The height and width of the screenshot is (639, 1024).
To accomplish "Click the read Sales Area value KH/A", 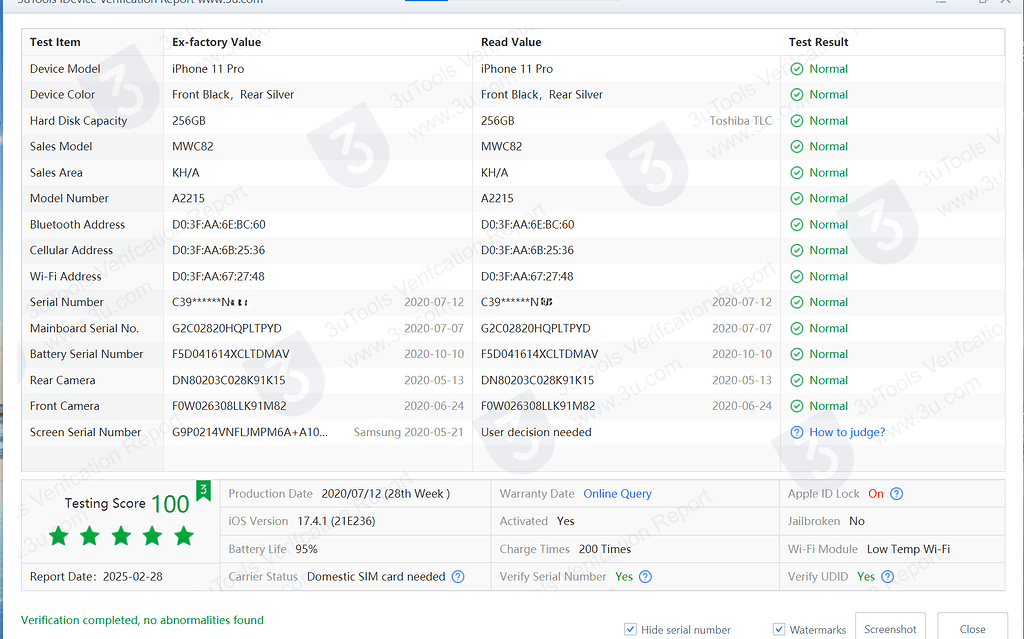I will pos(494,172).
